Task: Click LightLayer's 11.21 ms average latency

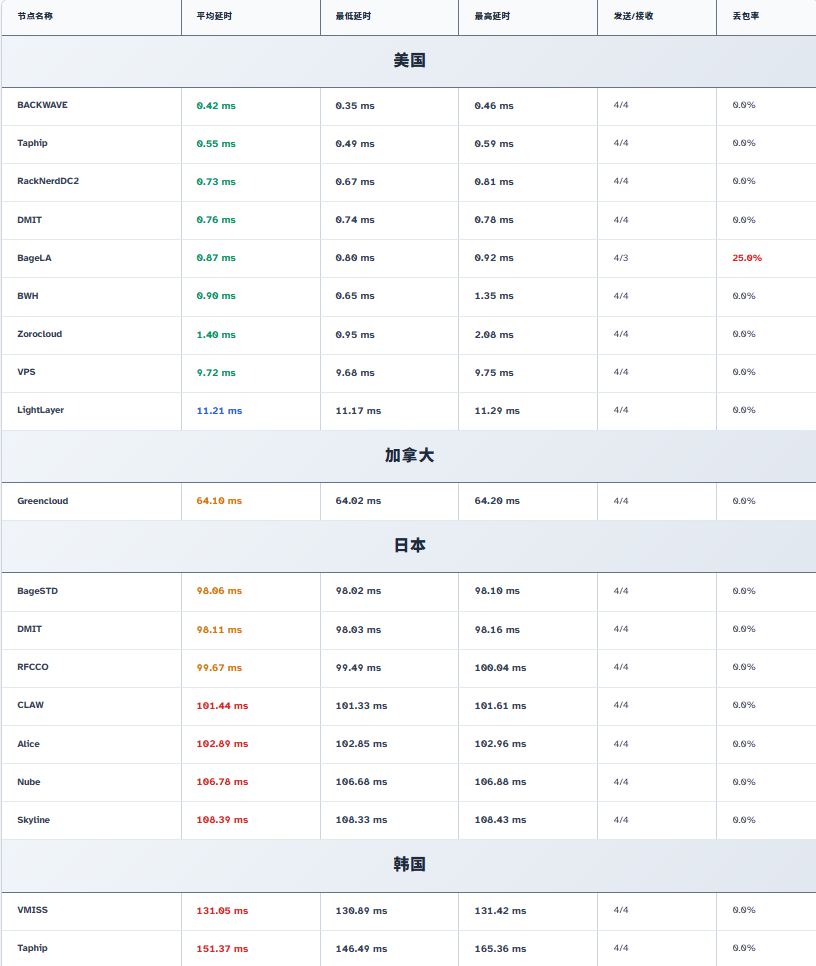Action: 219,411
